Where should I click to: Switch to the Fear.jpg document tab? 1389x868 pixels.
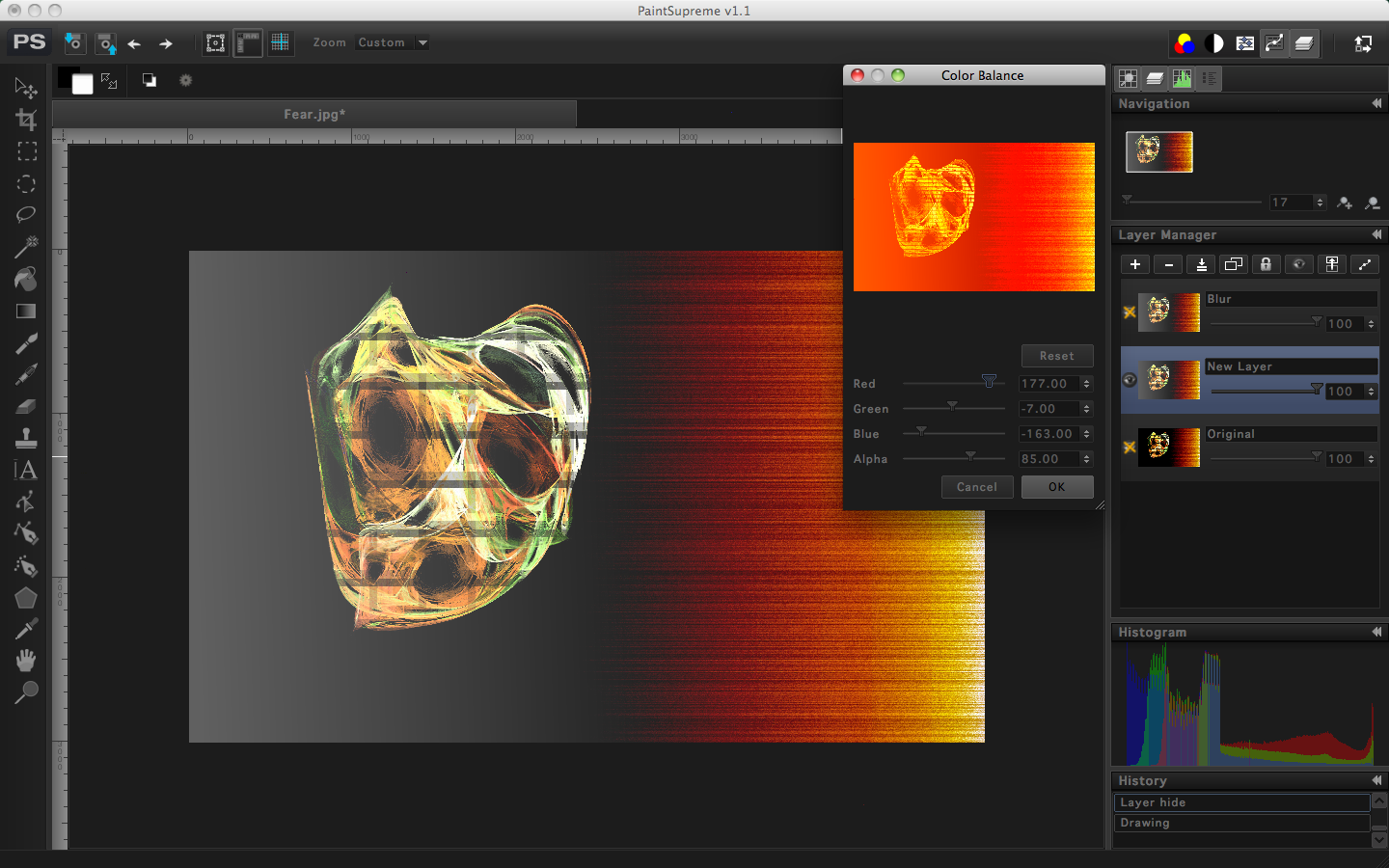point(314,114)
